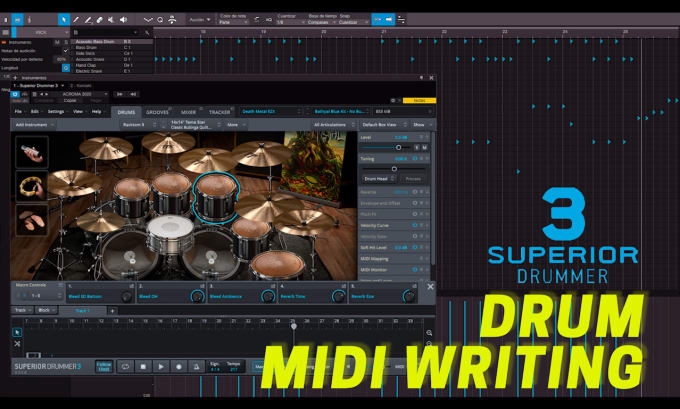The width and height of the screenshot is (680, 409).
Task: Open the Acción dropdown menu
Action: point(199,20)
